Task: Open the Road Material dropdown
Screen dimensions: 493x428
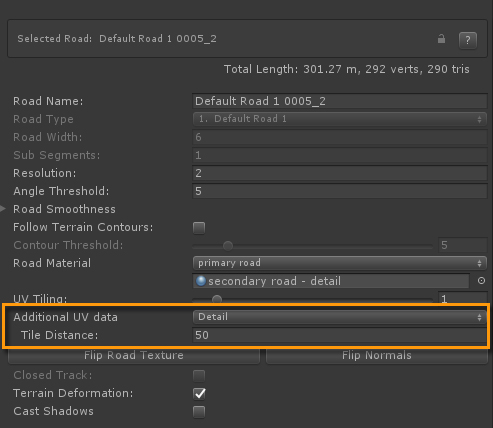Action: pyautogui.click(x=340, y=263)
